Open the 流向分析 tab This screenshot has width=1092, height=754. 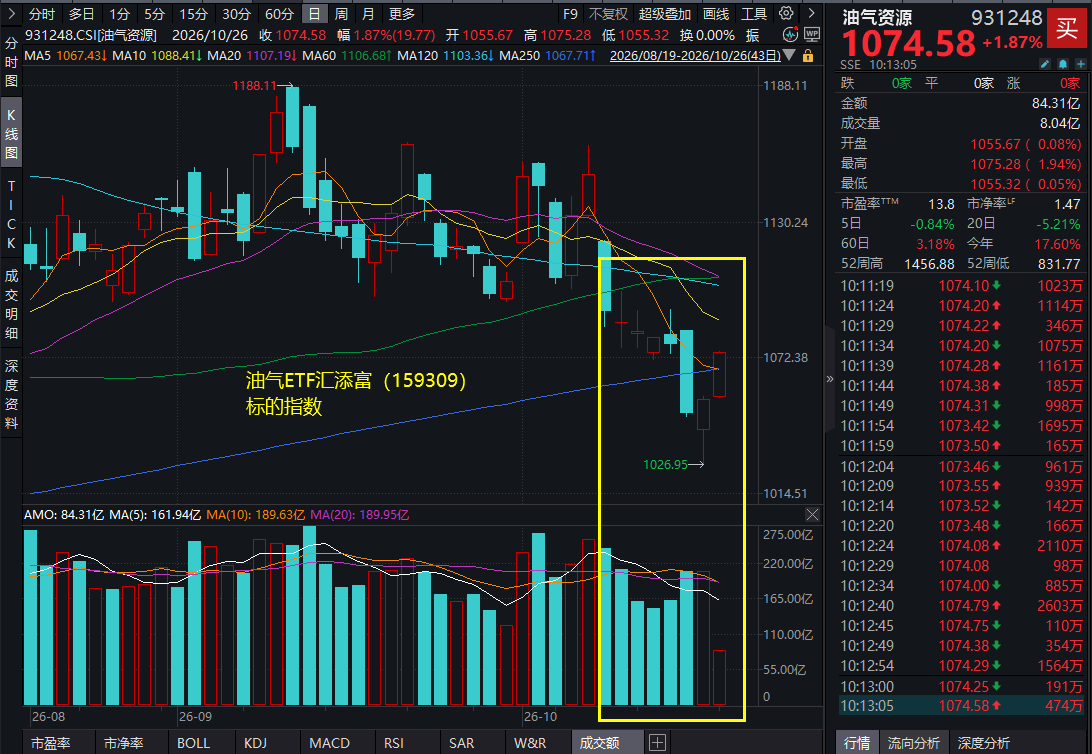[x=914, y=743]
